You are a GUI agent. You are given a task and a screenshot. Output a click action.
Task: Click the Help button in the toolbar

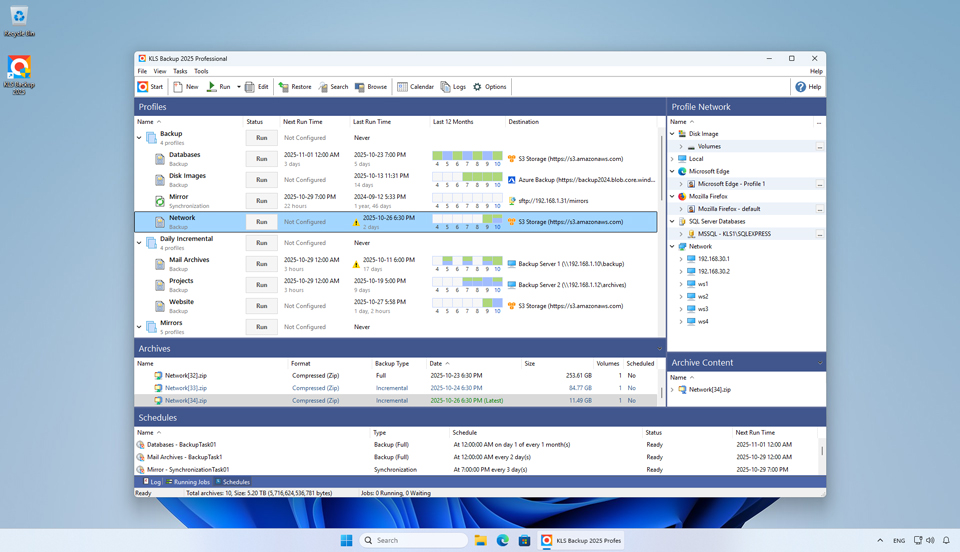(x=808, y=87)
